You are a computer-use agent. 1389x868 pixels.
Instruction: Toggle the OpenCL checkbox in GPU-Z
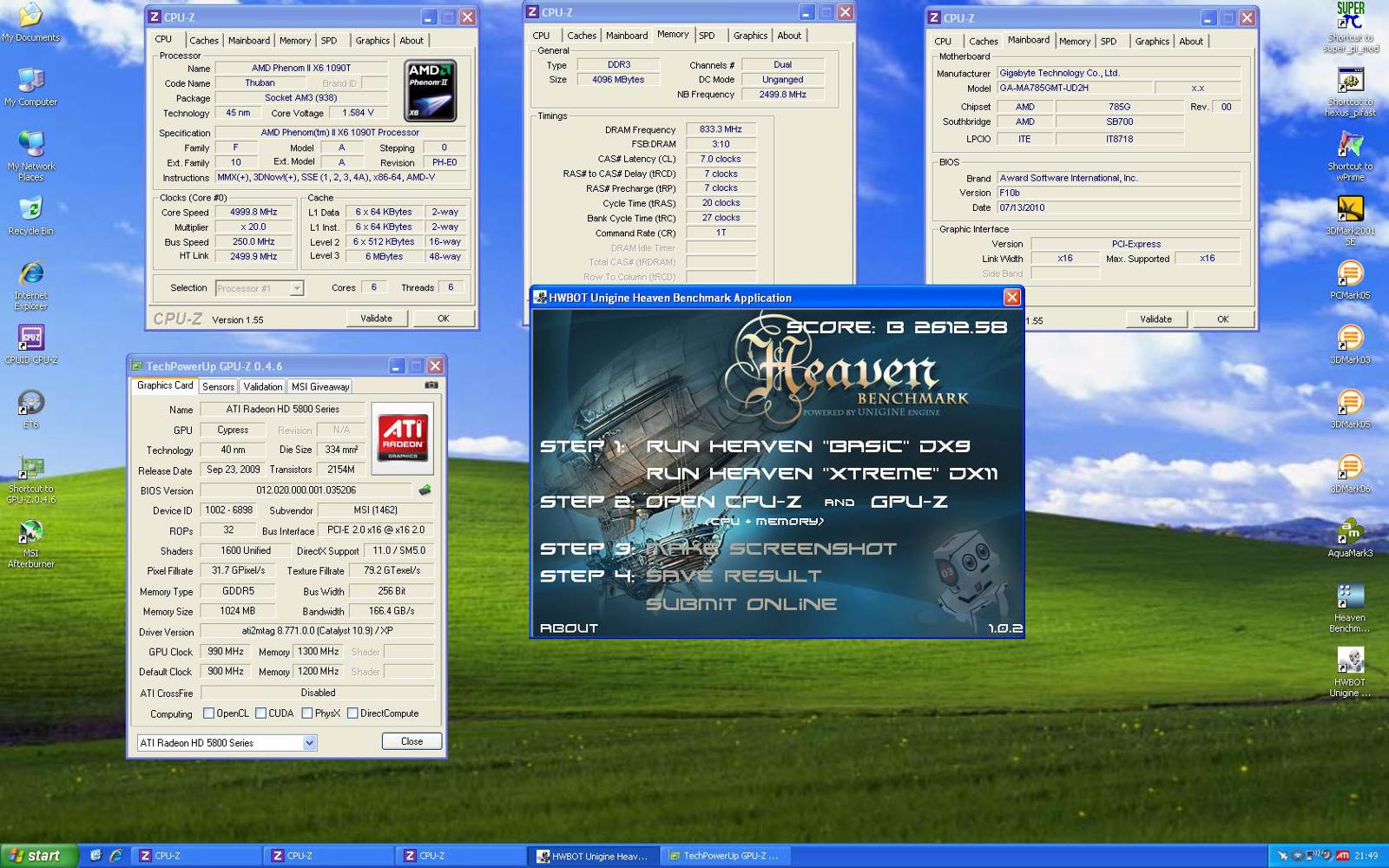coord(208,713)
